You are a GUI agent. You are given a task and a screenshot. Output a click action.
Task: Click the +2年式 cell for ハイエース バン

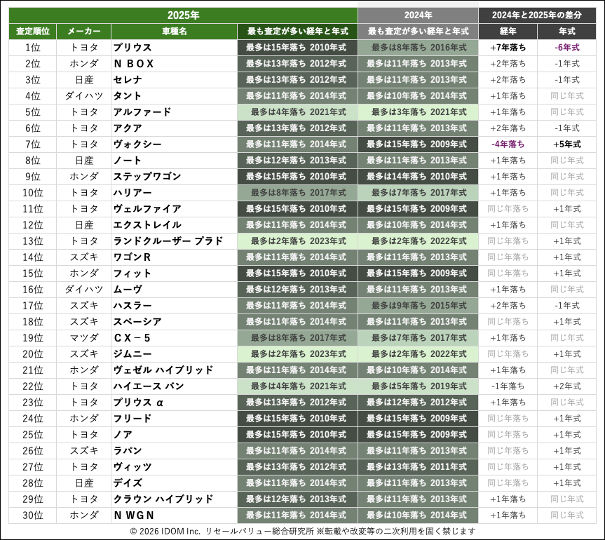click(567, 386)
